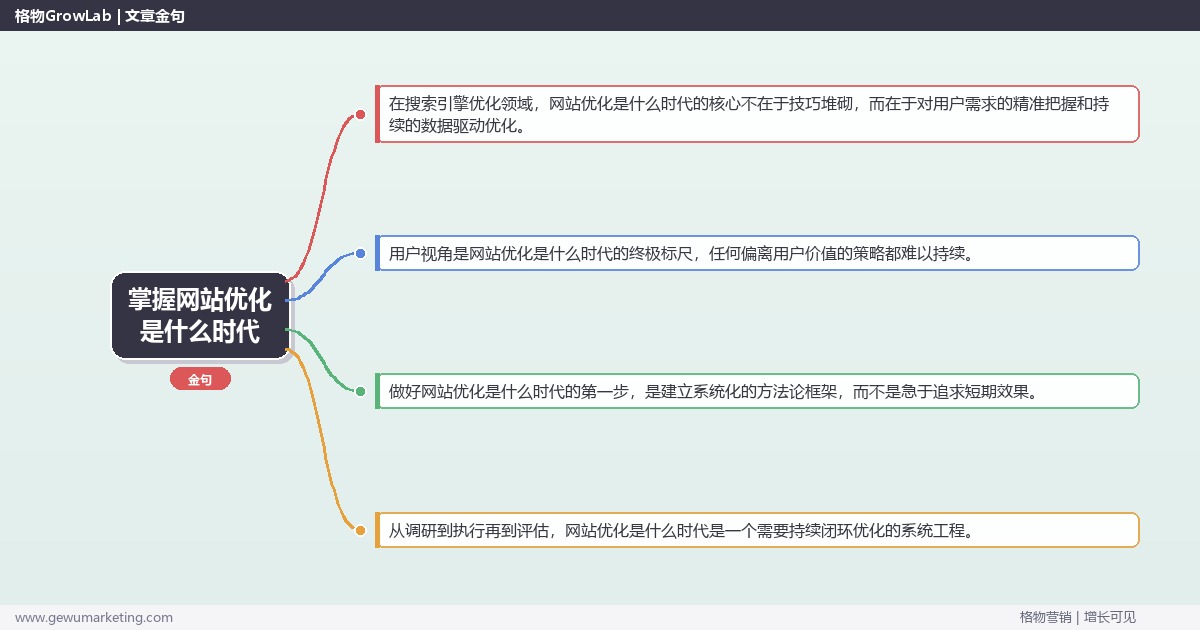Select the orange quote box starting 从调研到执行
This screenshot has height=630, width=1200.
click(x=757, y=530)
